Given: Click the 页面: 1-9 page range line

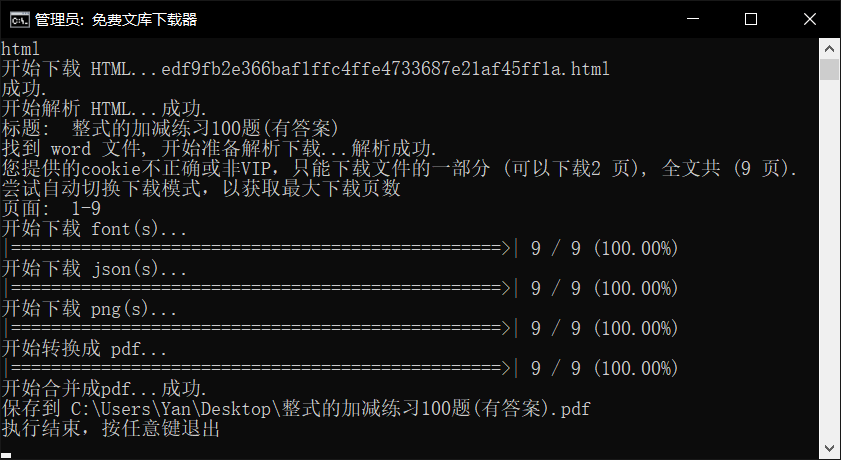Looking at the screenshot, I should pos(51,209).
